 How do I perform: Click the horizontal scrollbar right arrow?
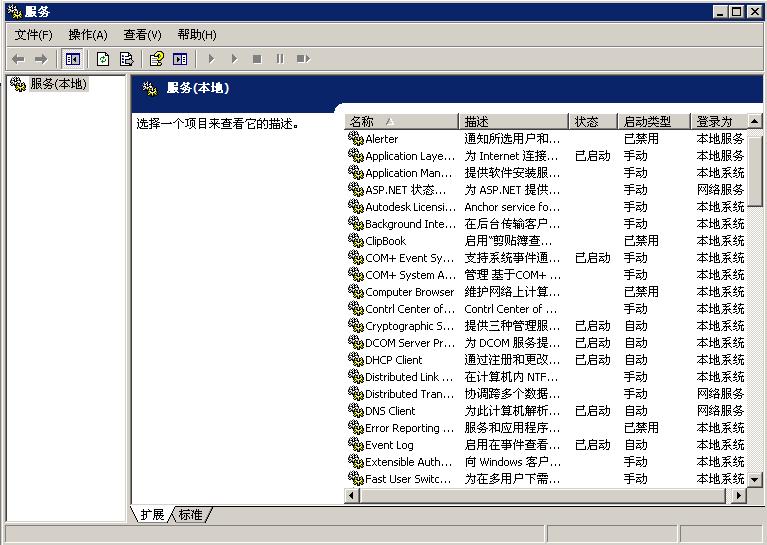pyautogui.click(x=739, y=496)
